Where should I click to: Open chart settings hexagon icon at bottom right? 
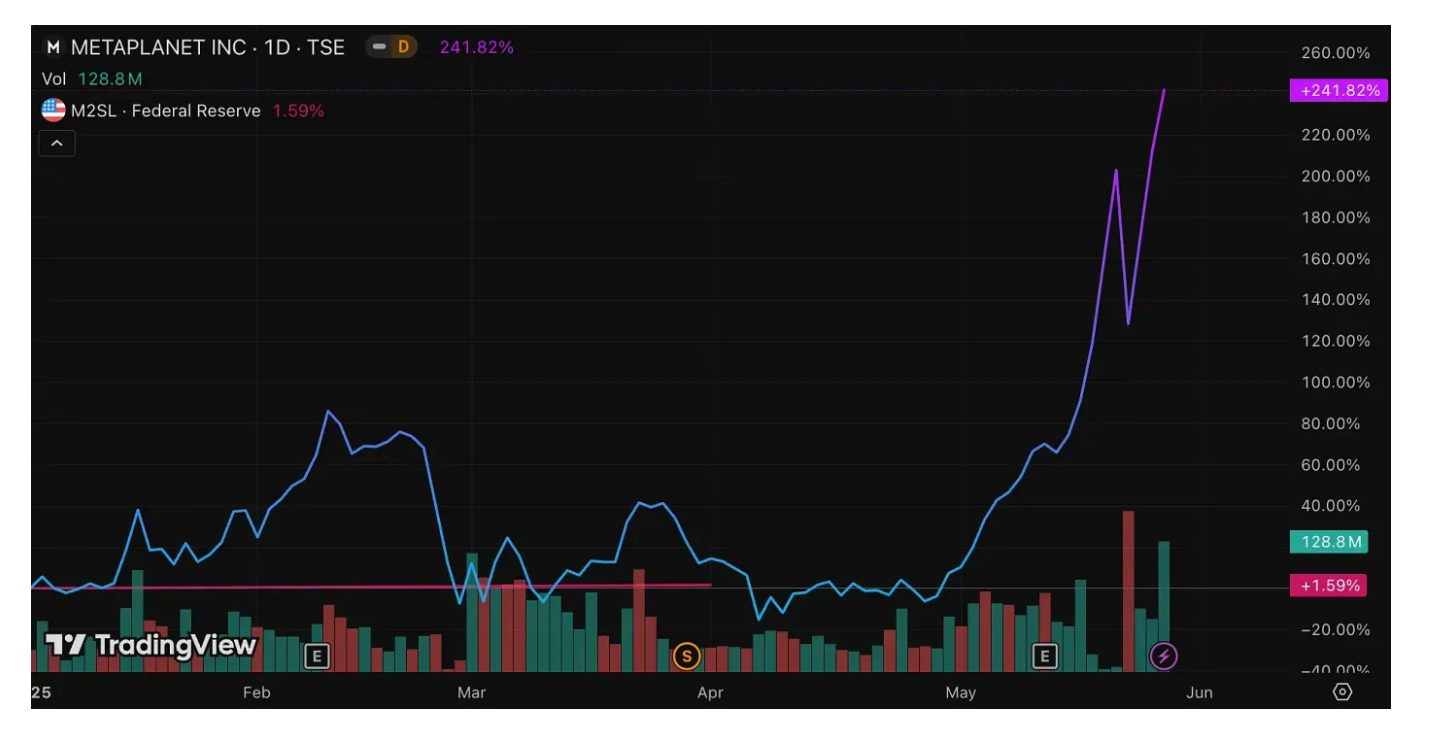pos(1342,692)
